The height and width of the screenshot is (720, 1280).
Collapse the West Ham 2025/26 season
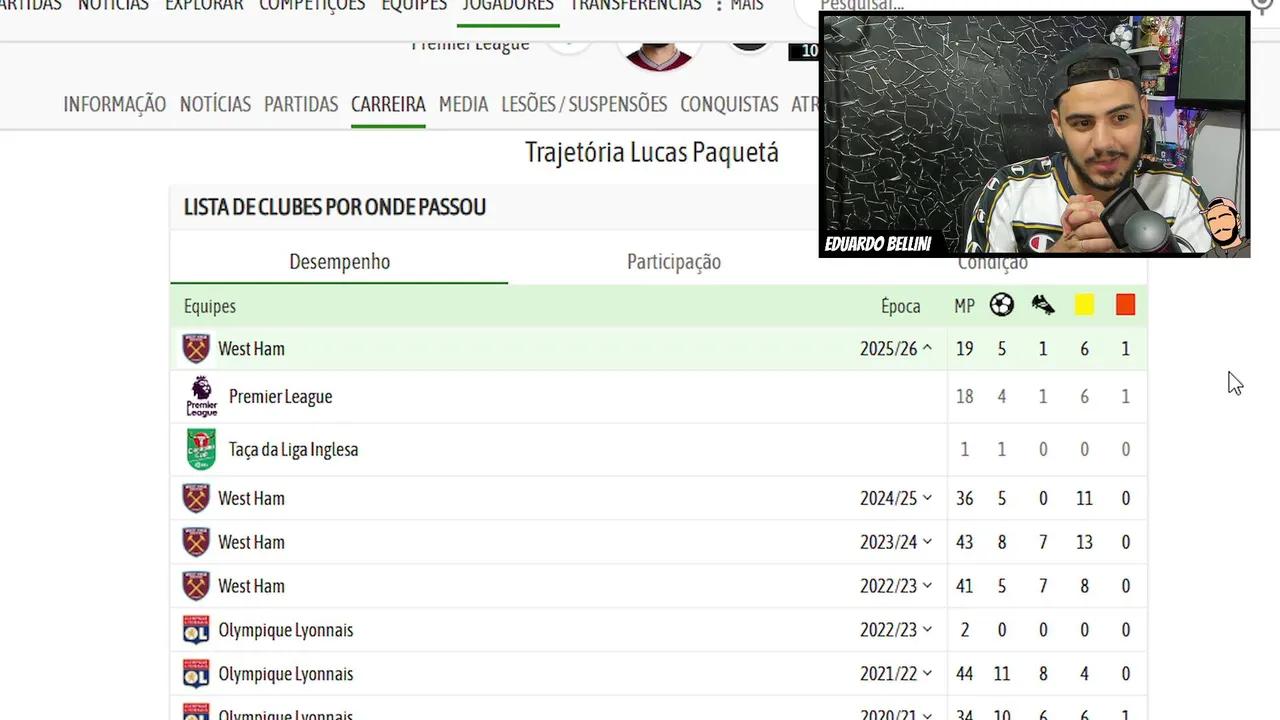click(896, 348)
